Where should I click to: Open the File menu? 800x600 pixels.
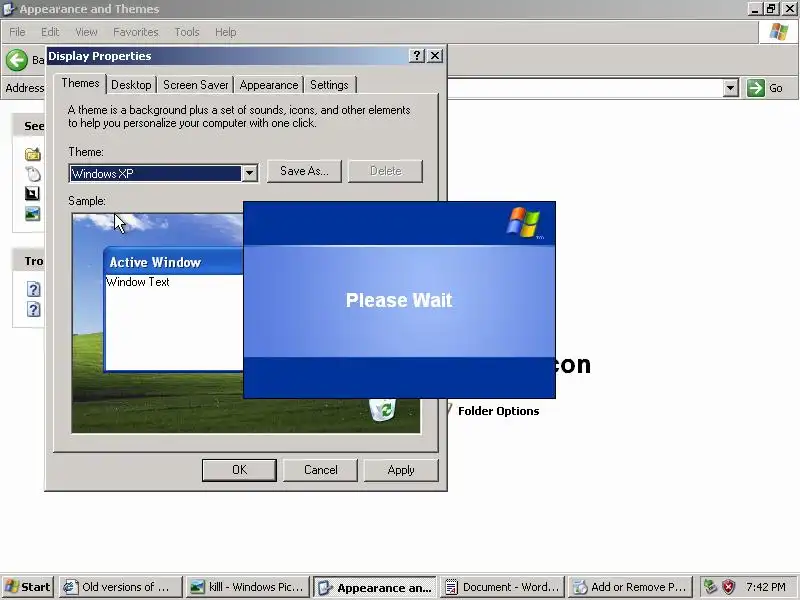17,32
